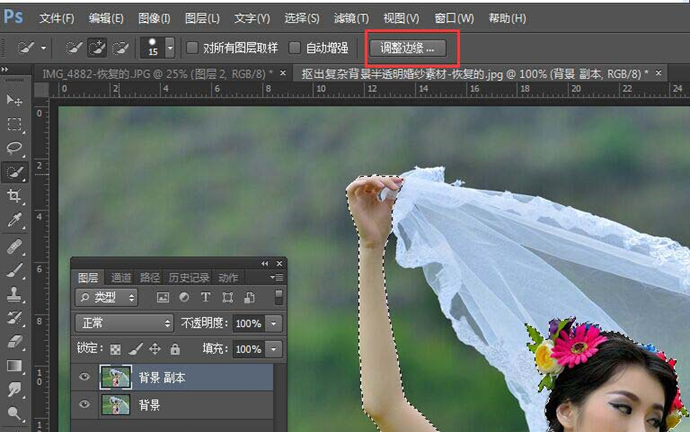Open the 帮助(H) menu
This screenshot has width=690, height=432.
point(507,18)
